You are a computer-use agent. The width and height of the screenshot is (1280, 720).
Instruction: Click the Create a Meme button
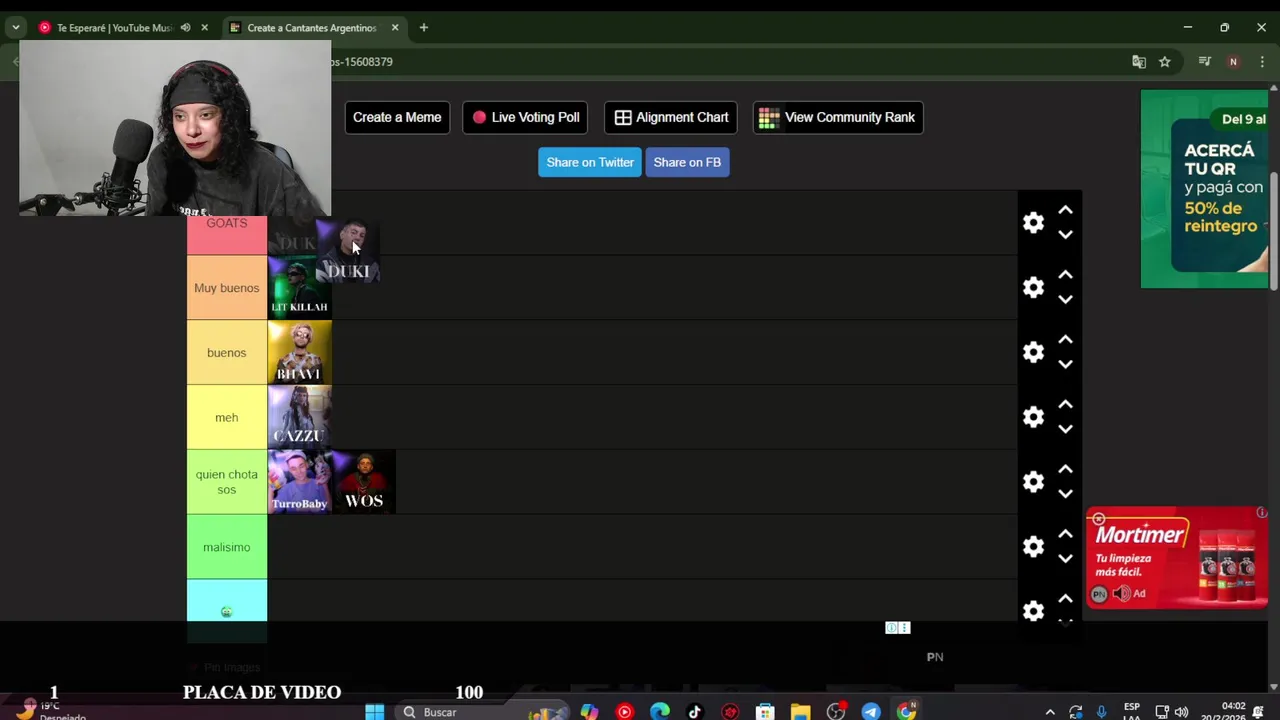pos(397,117)
